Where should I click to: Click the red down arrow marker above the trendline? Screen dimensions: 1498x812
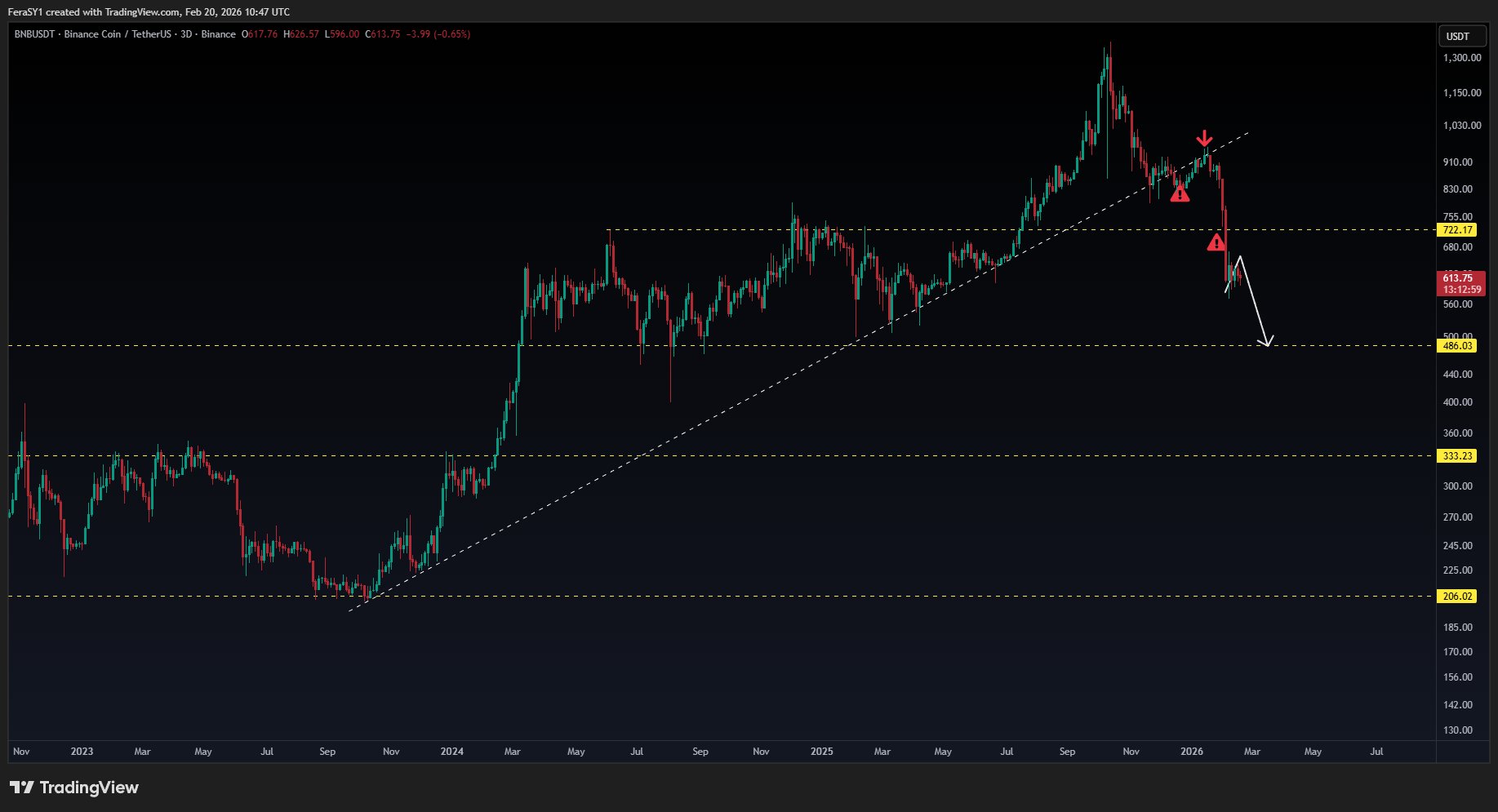pyautogui.click(x=1204, y=138)
